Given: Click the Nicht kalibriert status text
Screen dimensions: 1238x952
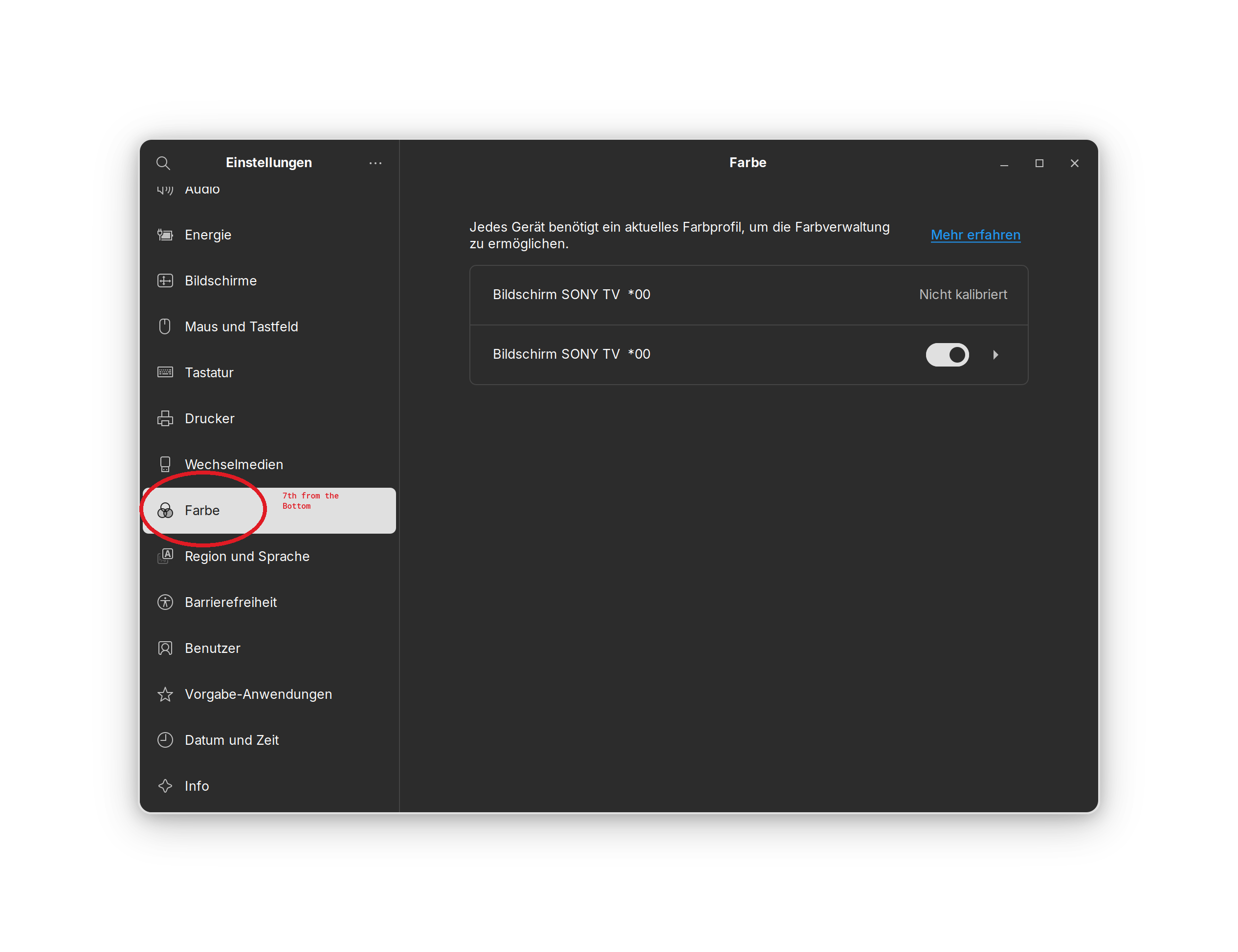Looking at the screenshot, I should click(963, 295).
